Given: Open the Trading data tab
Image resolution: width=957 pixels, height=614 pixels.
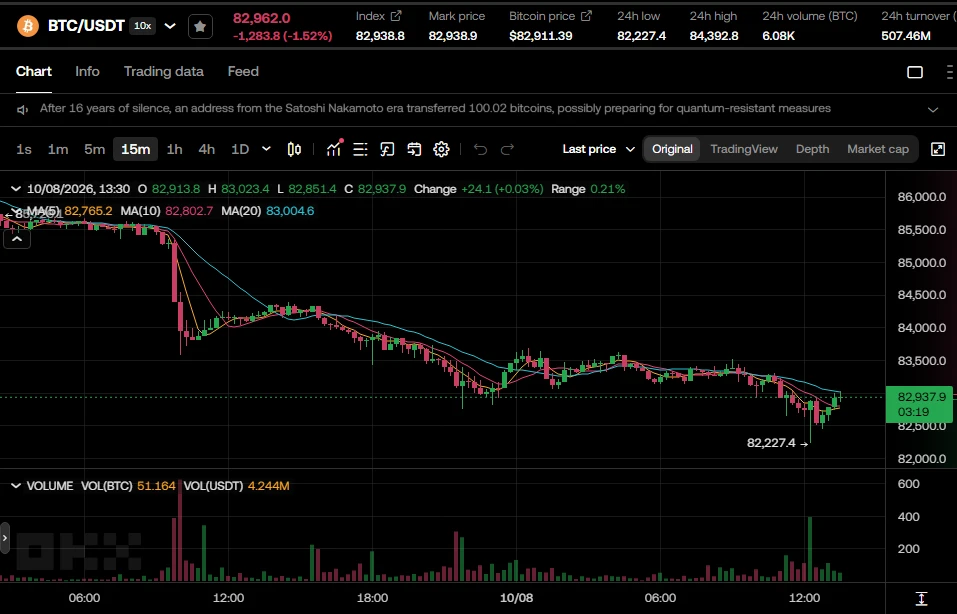Looking at the screenshot, I should [x=164, y=71].
